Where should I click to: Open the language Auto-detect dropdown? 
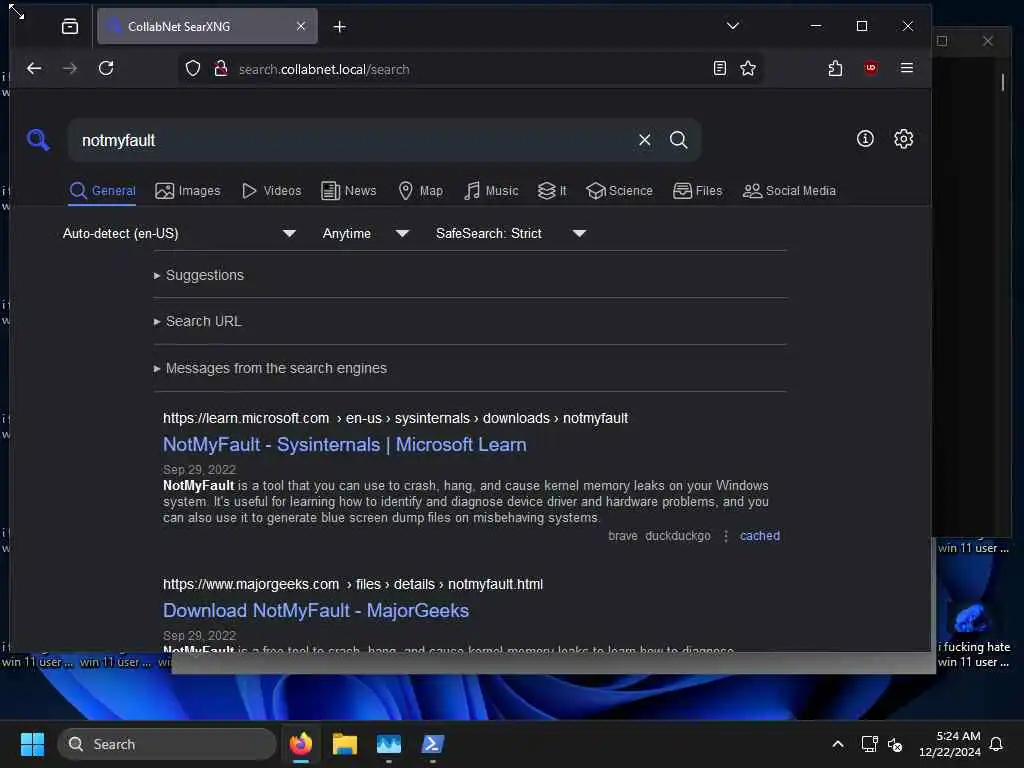[179, 233]
